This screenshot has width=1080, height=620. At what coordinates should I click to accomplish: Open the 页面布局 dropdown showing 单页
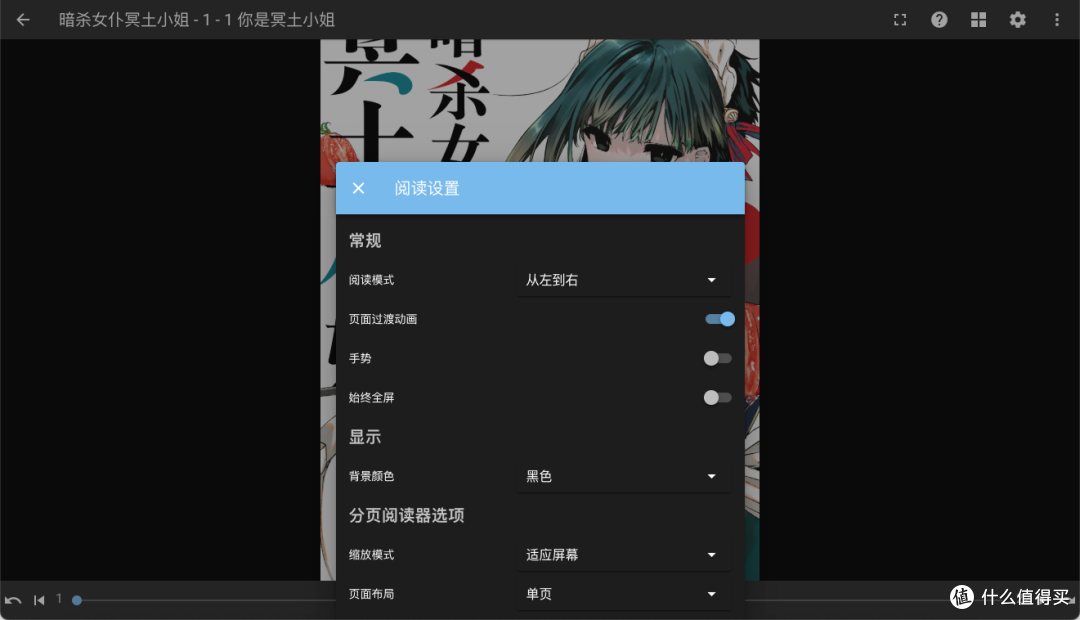[623, 594]
